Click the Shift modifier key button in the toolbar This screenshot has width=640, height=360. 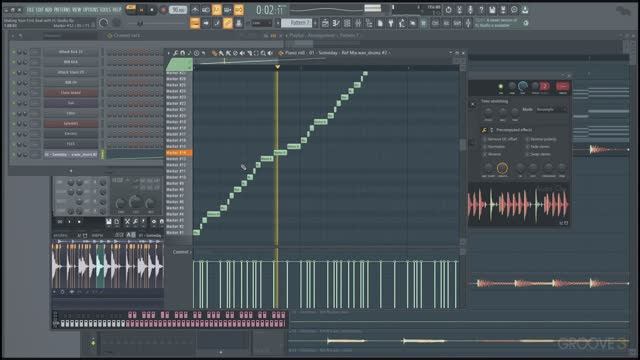(x=457, y=23)
